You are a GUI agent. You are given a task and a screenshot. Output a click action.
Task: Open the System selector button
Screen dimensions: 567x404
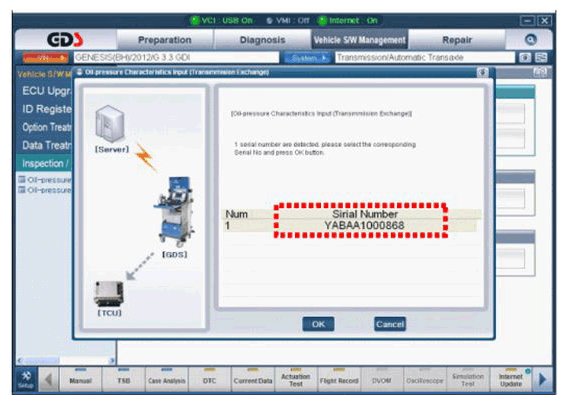tap(307, 58)
